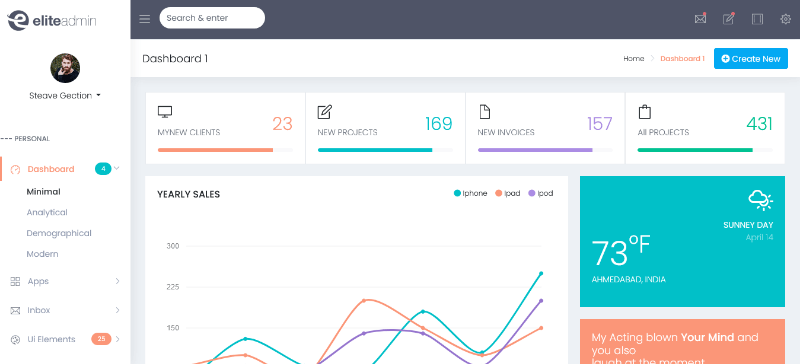
Task: Open the Demographical dashboard submenu item
Action: pyautogui.click(x=59, y=233)
